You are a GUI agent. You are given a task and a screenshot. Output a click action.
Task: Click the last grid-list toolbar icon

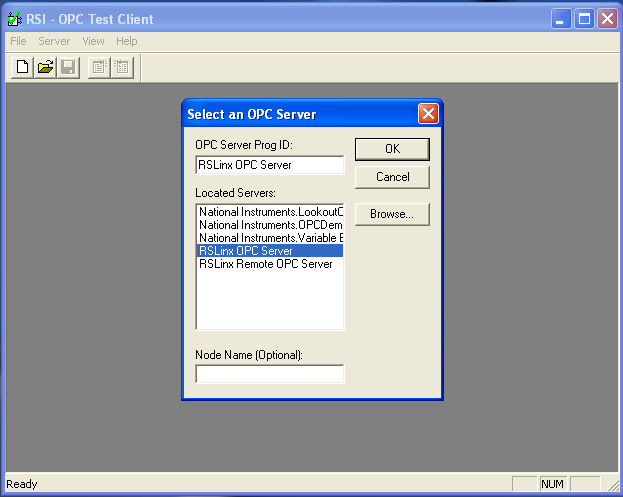(122, 67)
